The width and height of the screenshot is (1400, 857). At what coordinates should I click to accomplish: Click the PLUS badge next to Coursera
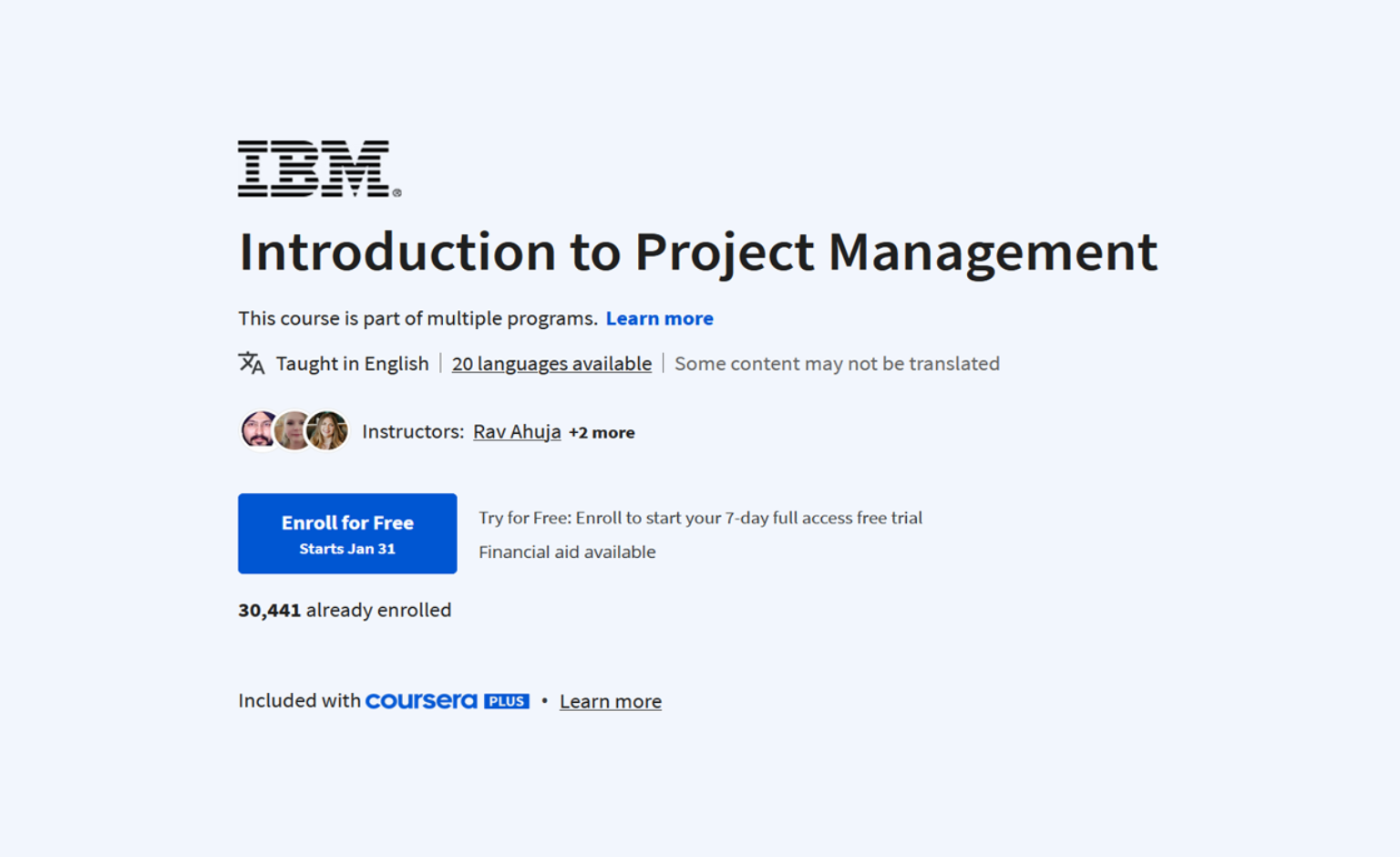tap(507, 700)
